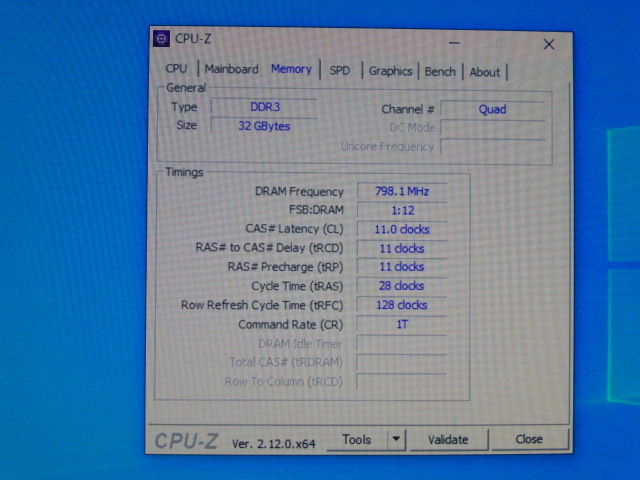Viewport: 640px width, 480px height.
Task: Switch to the CPU tab
Action: [x=176, y=69]
